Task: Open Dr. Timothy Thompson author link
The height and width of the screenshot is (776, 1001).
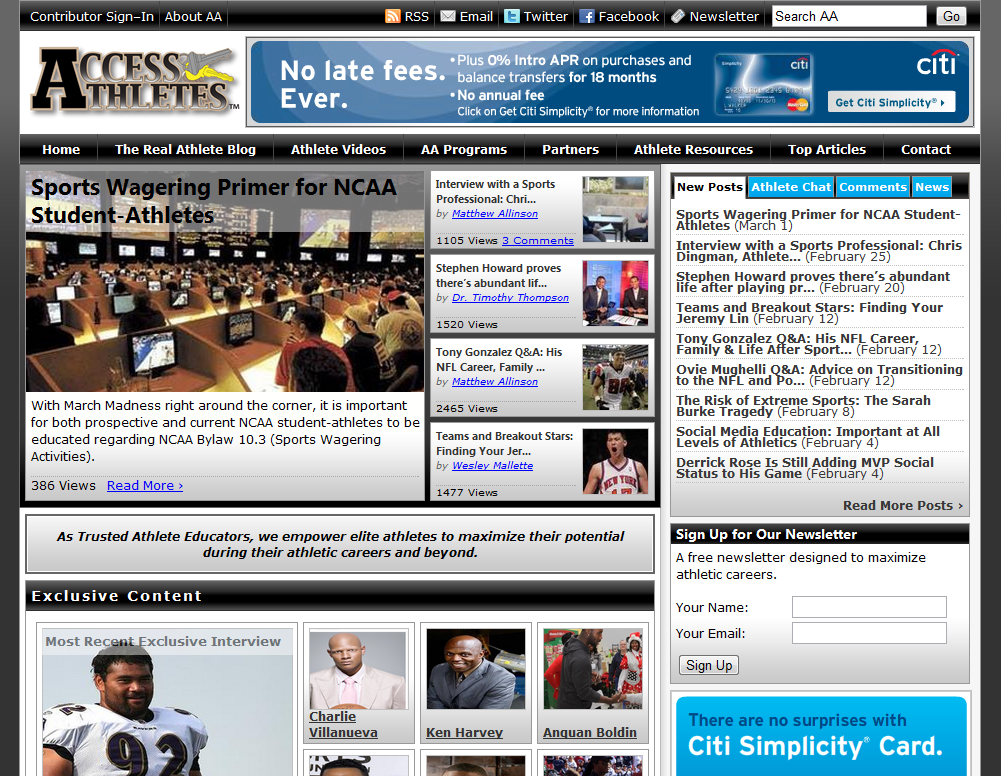Action: (510, 297)
